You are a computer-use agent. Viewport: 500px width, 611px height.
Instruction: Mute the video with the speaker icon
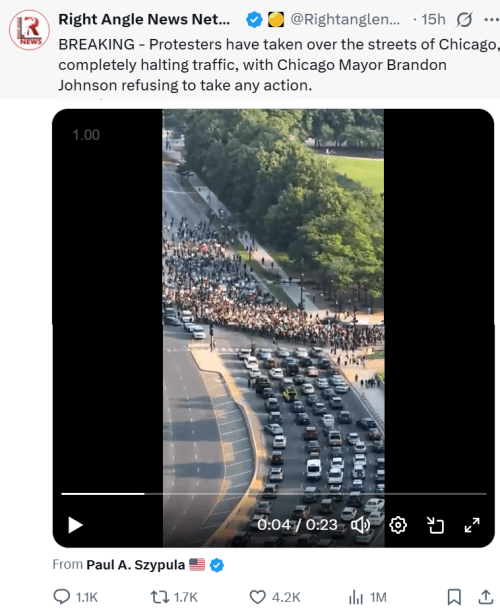(x=360, y=525)
